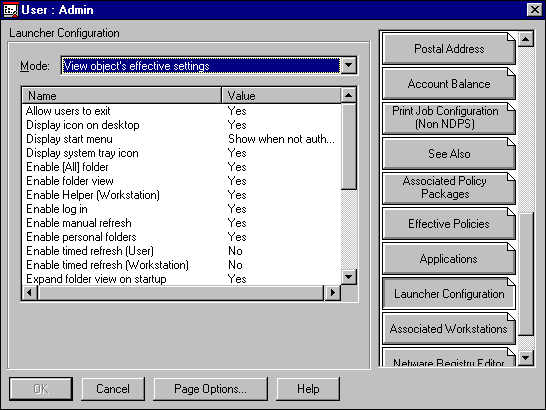This screenshot has width=546, height=410.
Task: Click the Name column header
Action: [122, 96]
